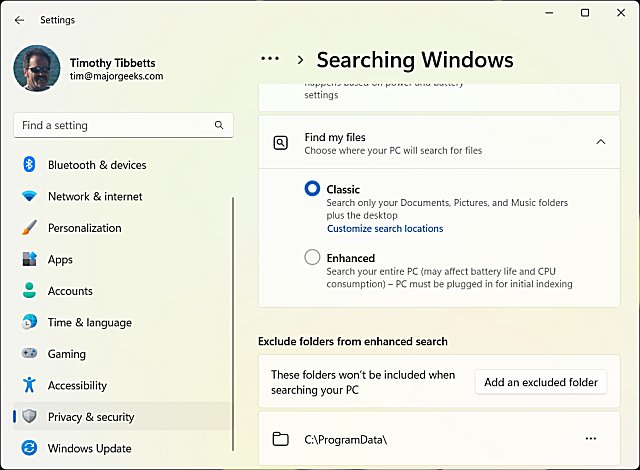Open Privacy & security settings page

(x=91, y=417)
